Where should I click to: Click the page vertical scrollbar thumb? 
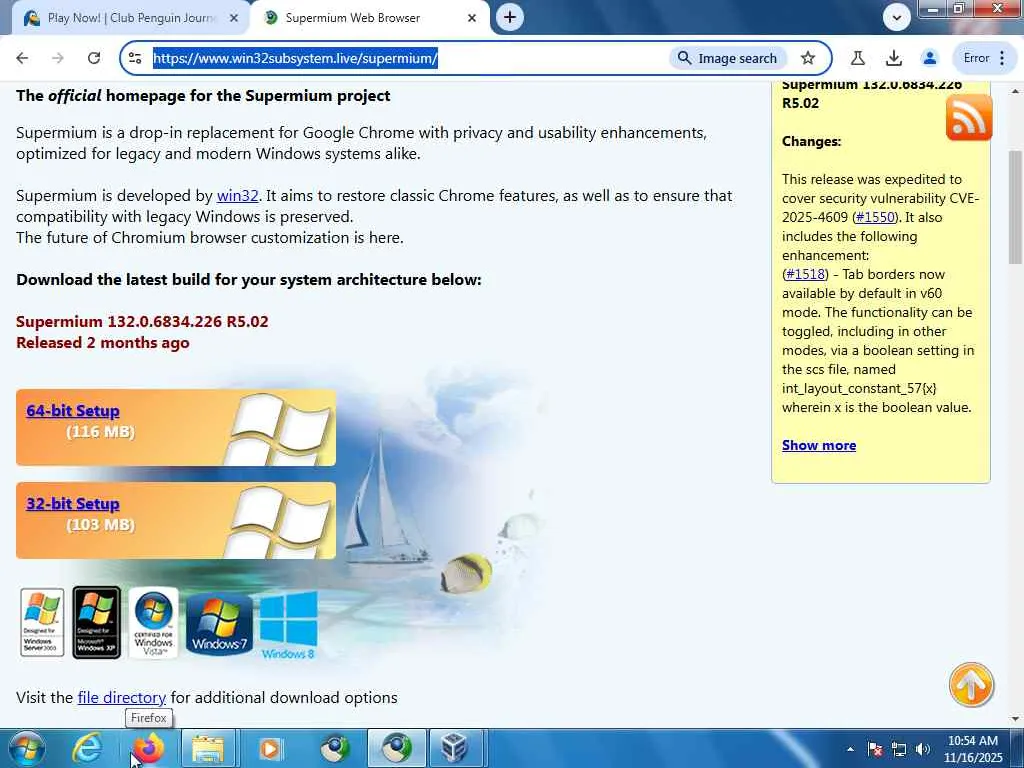click(x=1015, y=207)
